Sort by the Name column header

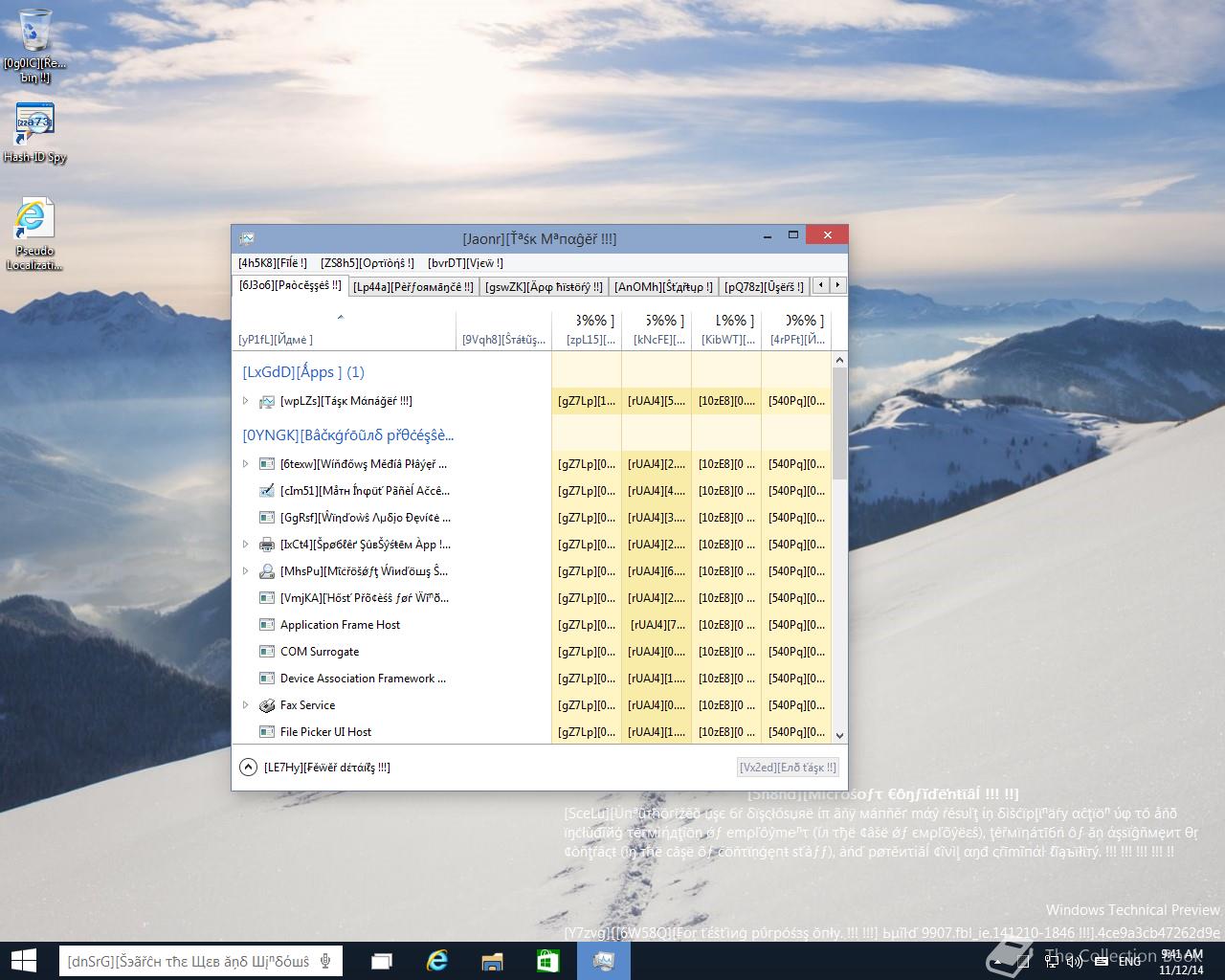(344, 330)
